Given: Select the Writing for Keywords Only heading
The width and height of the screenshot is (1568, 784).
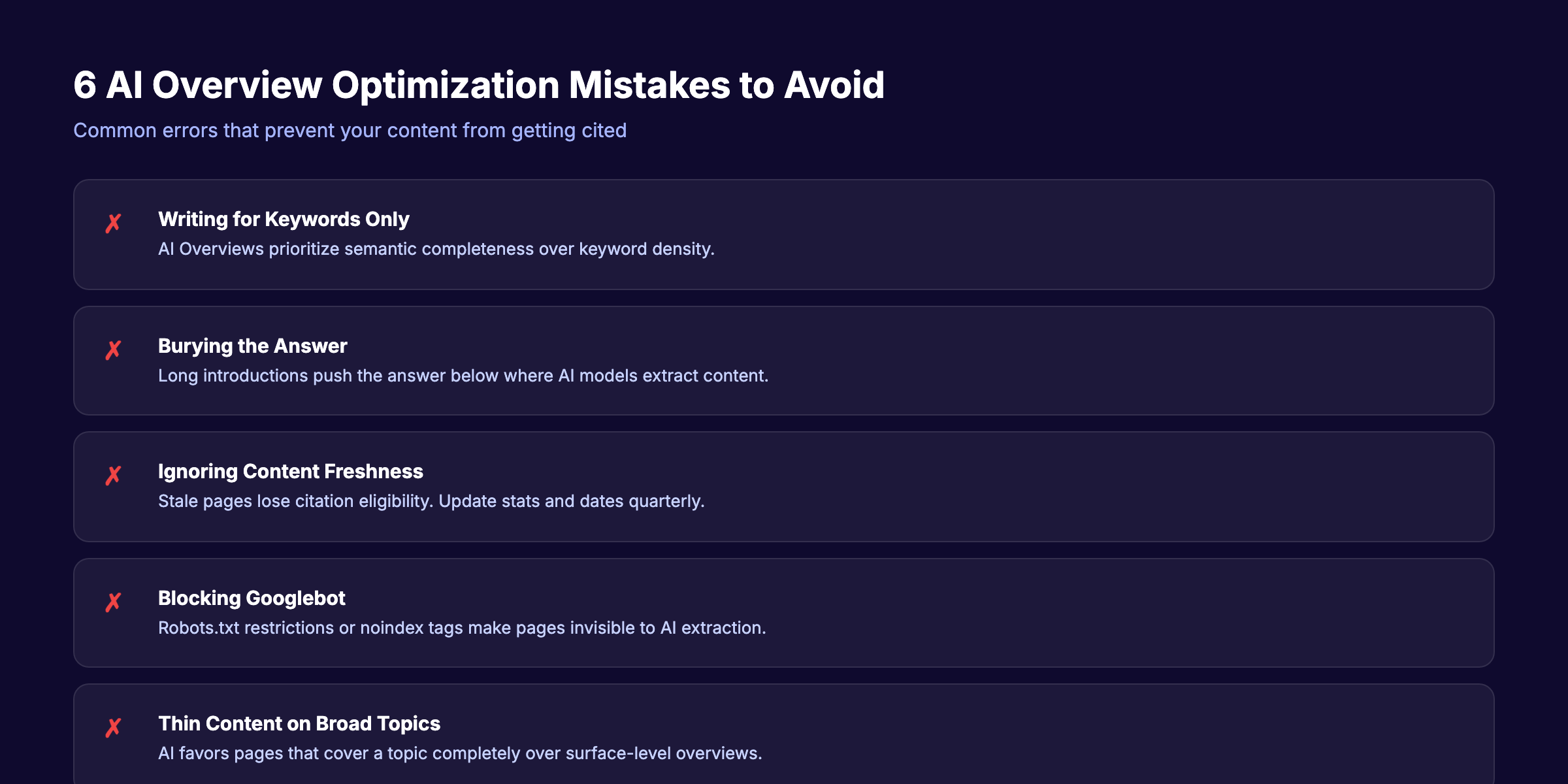Looking at the screenshot, I should coord(283,219).
